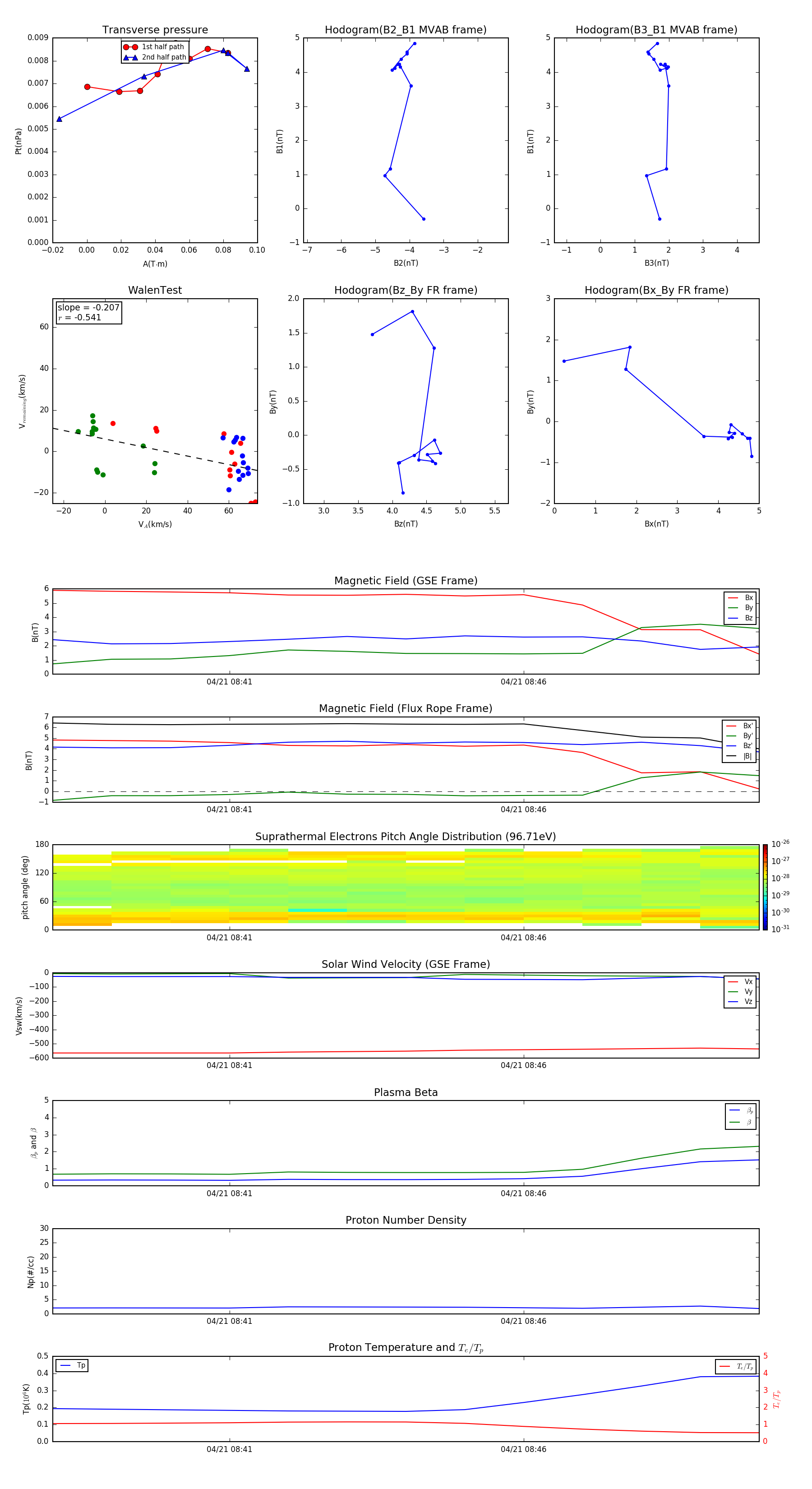This screenshot has width=812, height=1489.
Task: Click the "WalenTest" plot title
Action: point(155,290)
